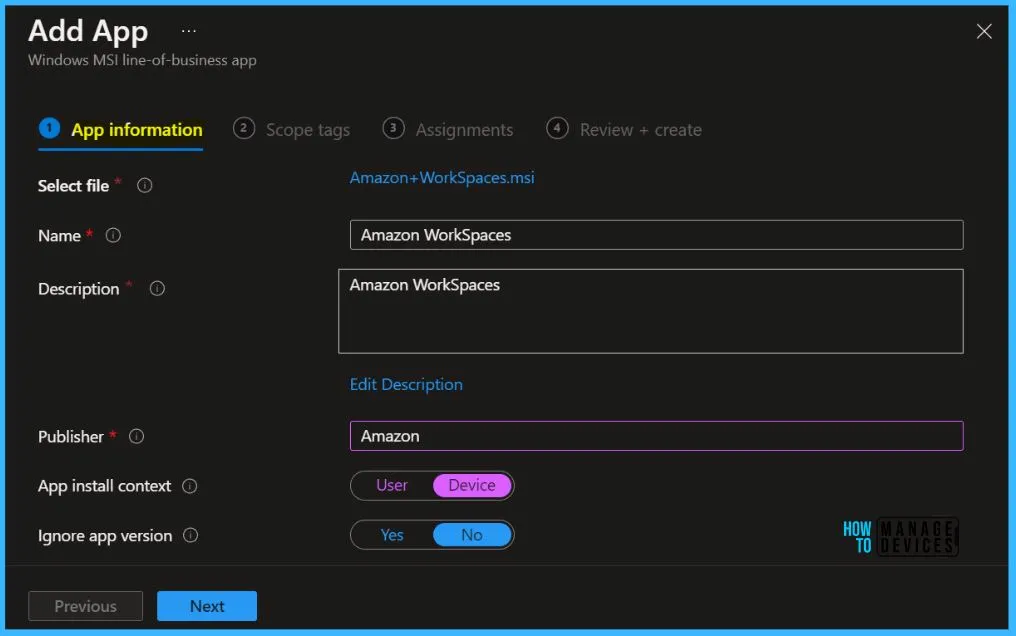This screenshot has width=1016, height=636.
Task: Switch to the Scope tags step
Action: [x=292, y=130]
